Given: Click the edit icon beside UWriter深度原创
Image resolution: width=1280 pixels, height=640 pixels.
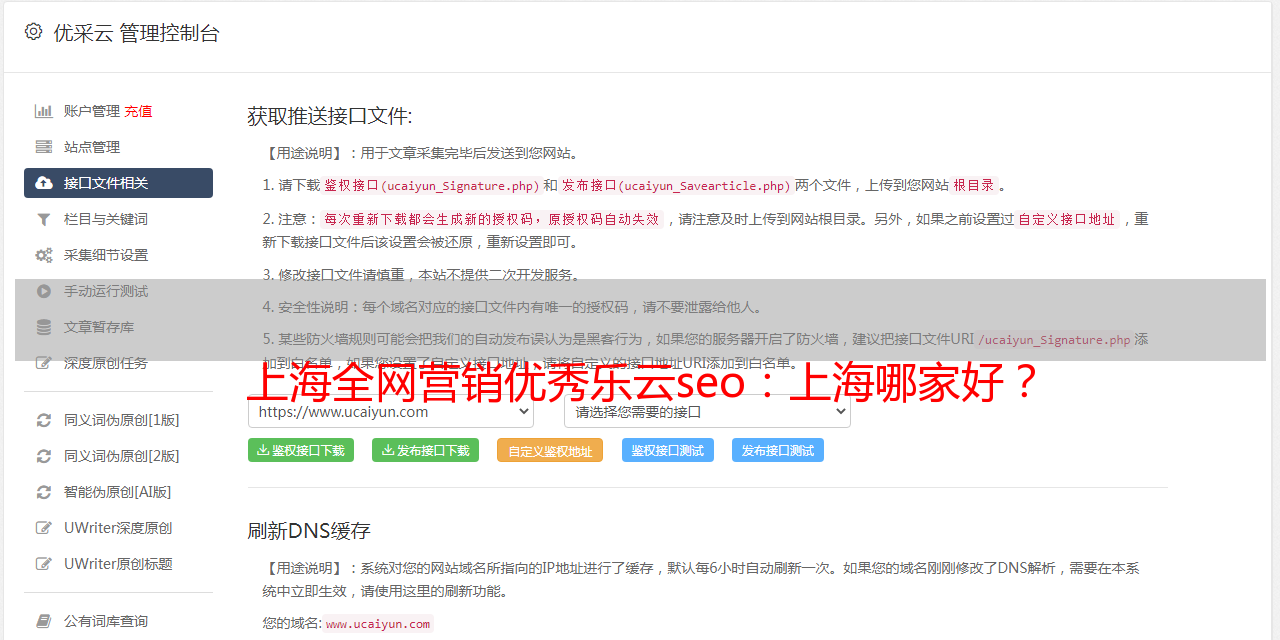Looking at the screenshot, I should (44, 528).
